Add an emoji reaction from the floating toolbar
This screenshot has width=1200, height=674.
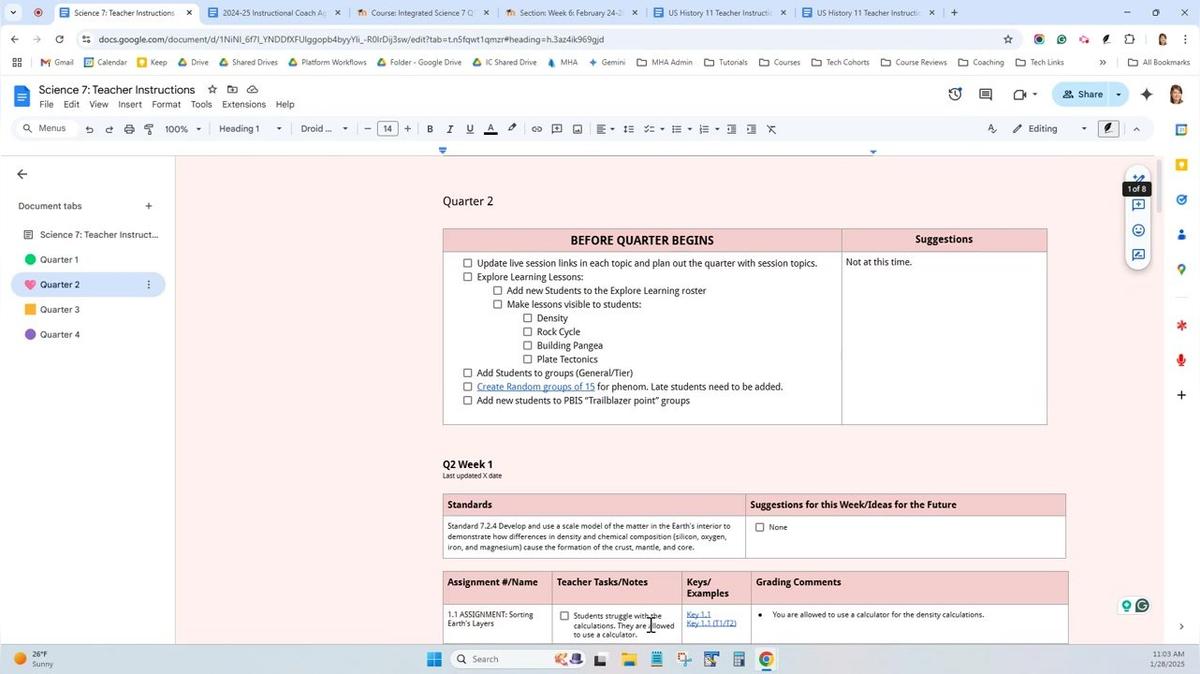(1138, 229)
